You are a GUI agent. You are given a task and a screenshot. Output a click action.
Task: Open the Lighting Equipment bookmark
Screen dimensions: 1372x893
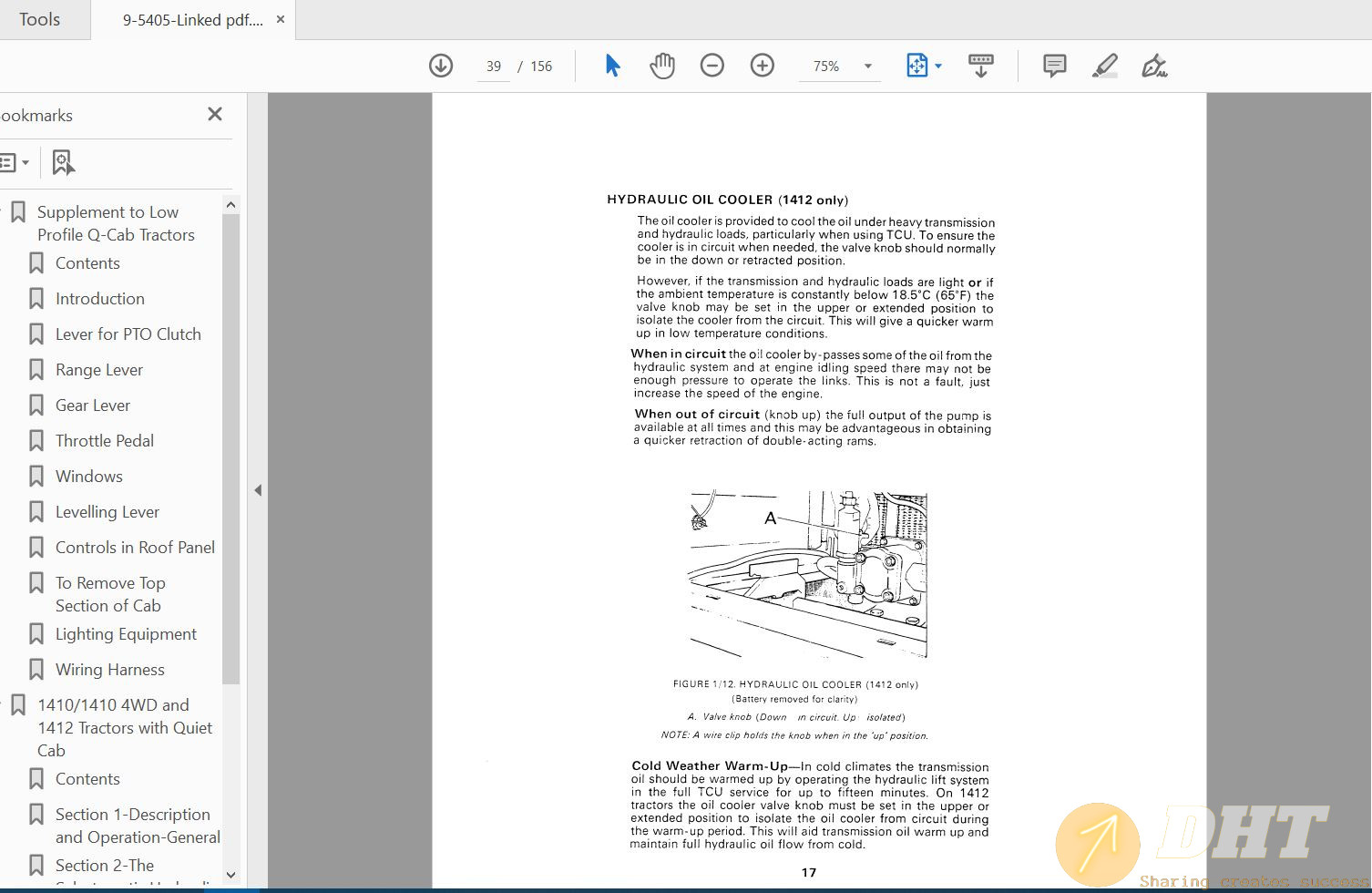[126, 634]
